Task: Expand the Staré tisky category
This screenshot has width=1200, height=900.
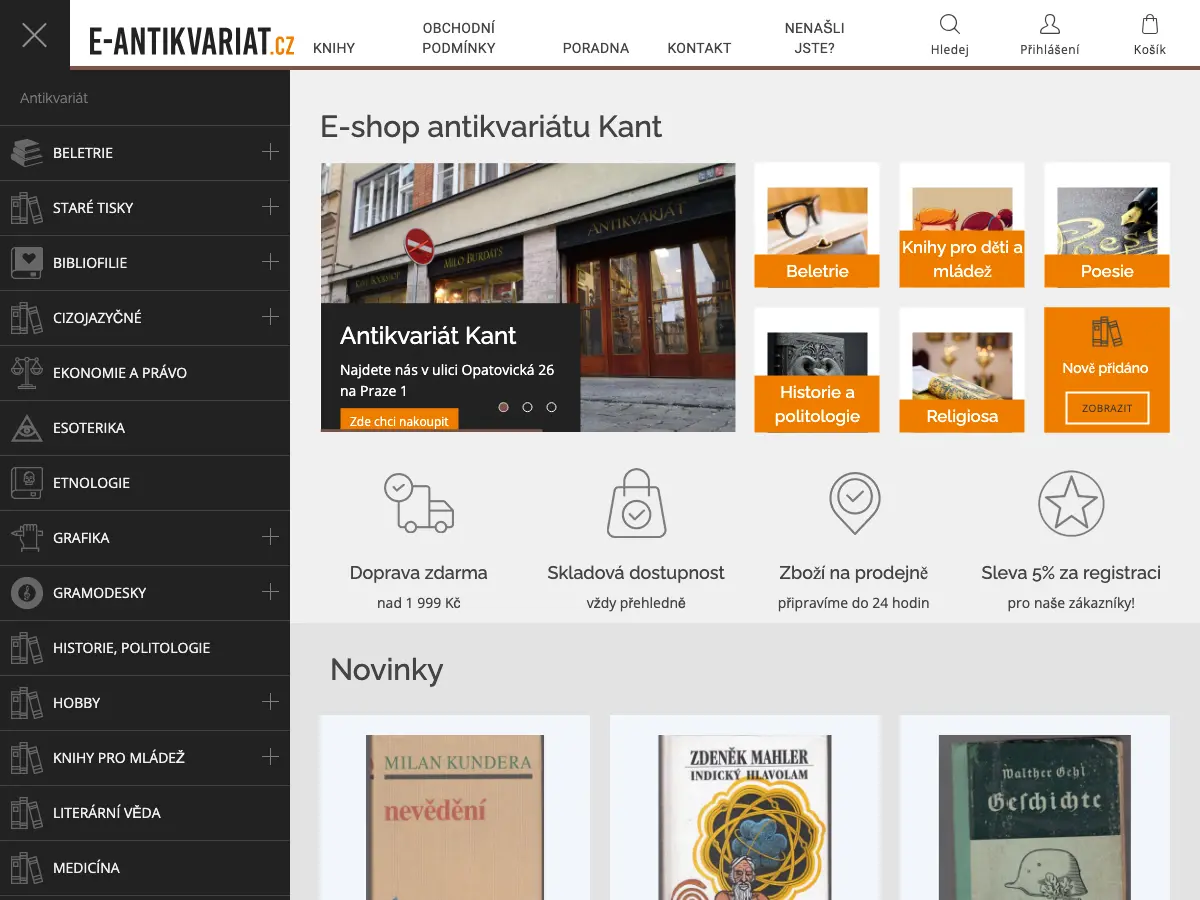Action: (x=270, y=207)
